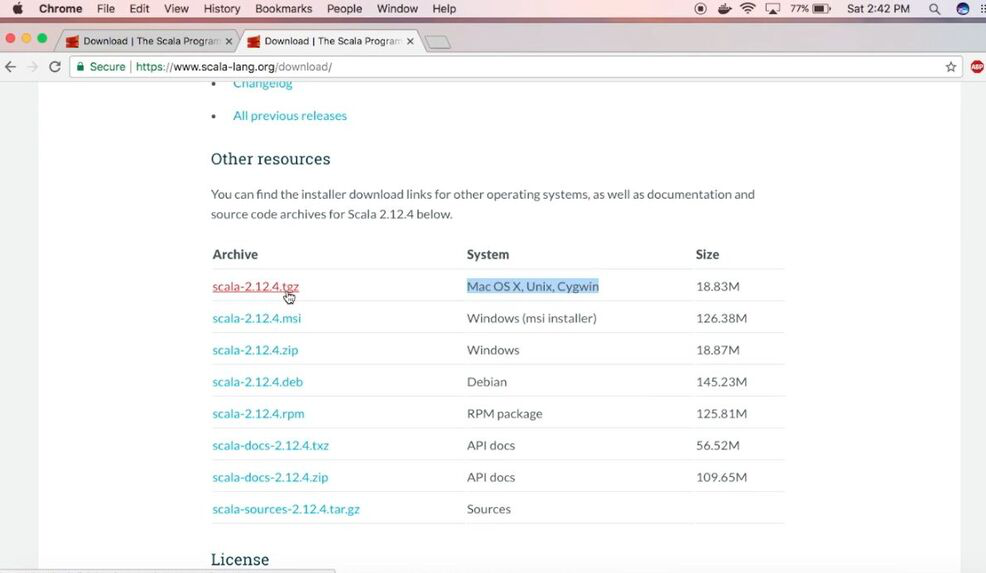
Task: Switch to the first Download Scala tab
Action: 150,41
